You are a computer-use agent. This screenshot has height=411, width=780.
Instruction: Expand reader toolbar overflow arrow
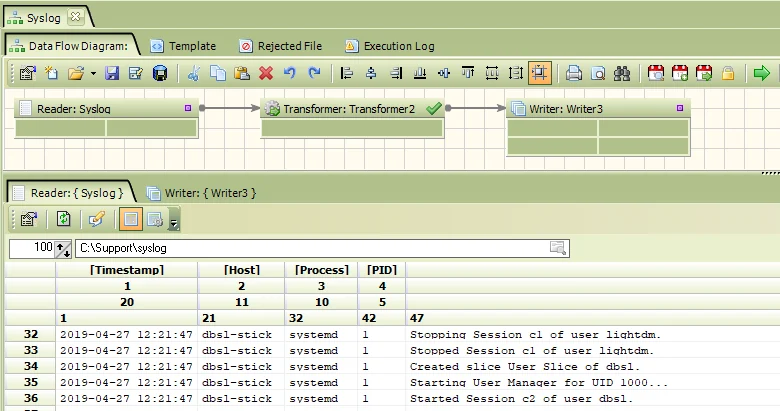tap(174, 224)
